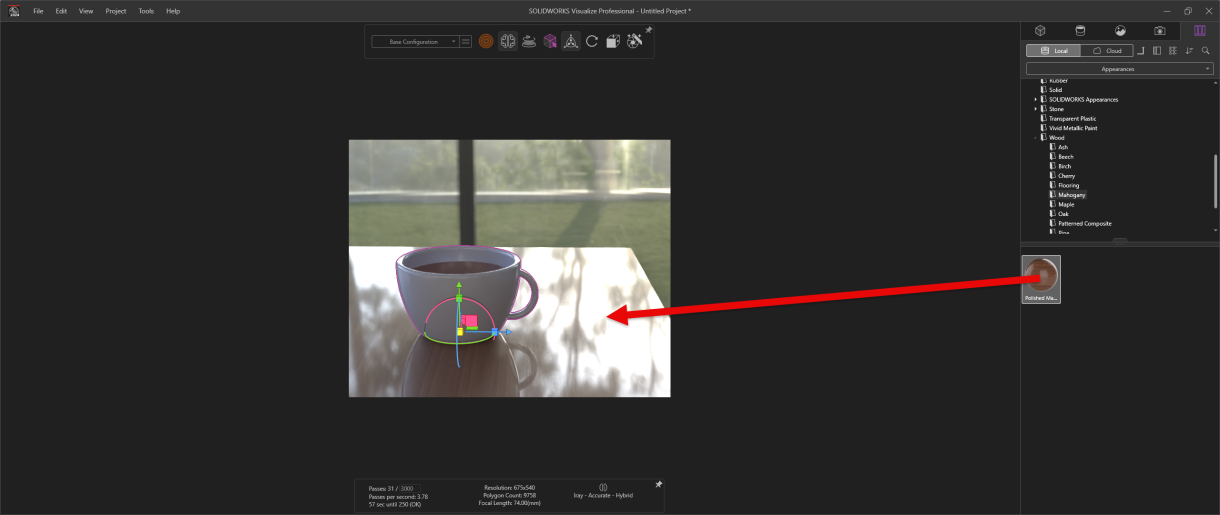Click the sort order icon
Viewport: 1220px width, 515px height.
coord(1189,50)
